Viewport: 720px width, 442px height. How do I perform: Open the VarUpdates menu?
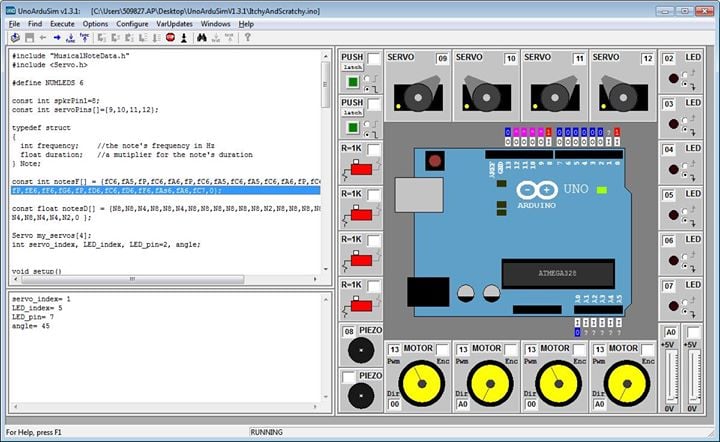pos(174,24)
